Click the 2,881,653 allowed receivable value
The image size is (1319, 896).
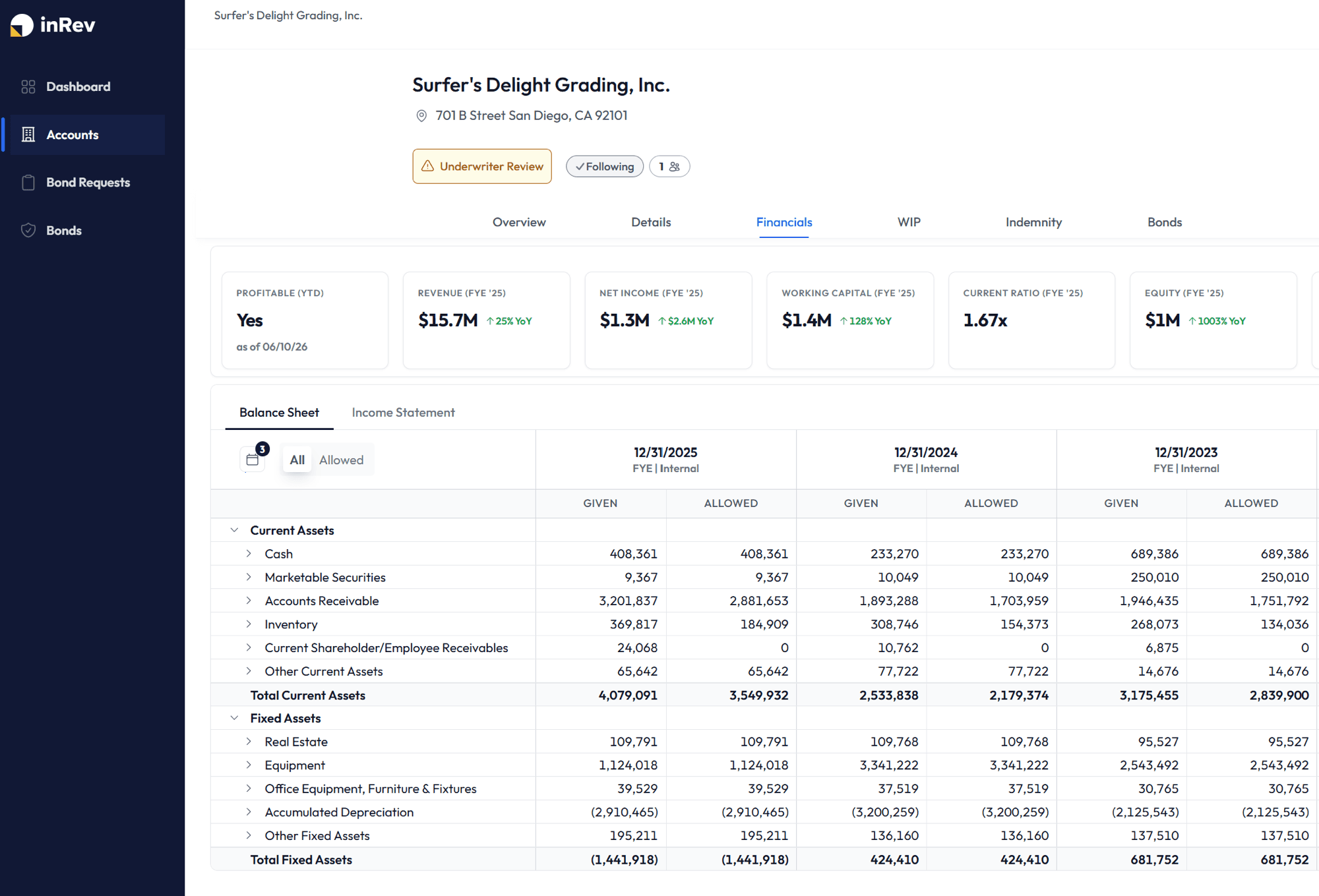pyautogui.click(x=758, y=601)
